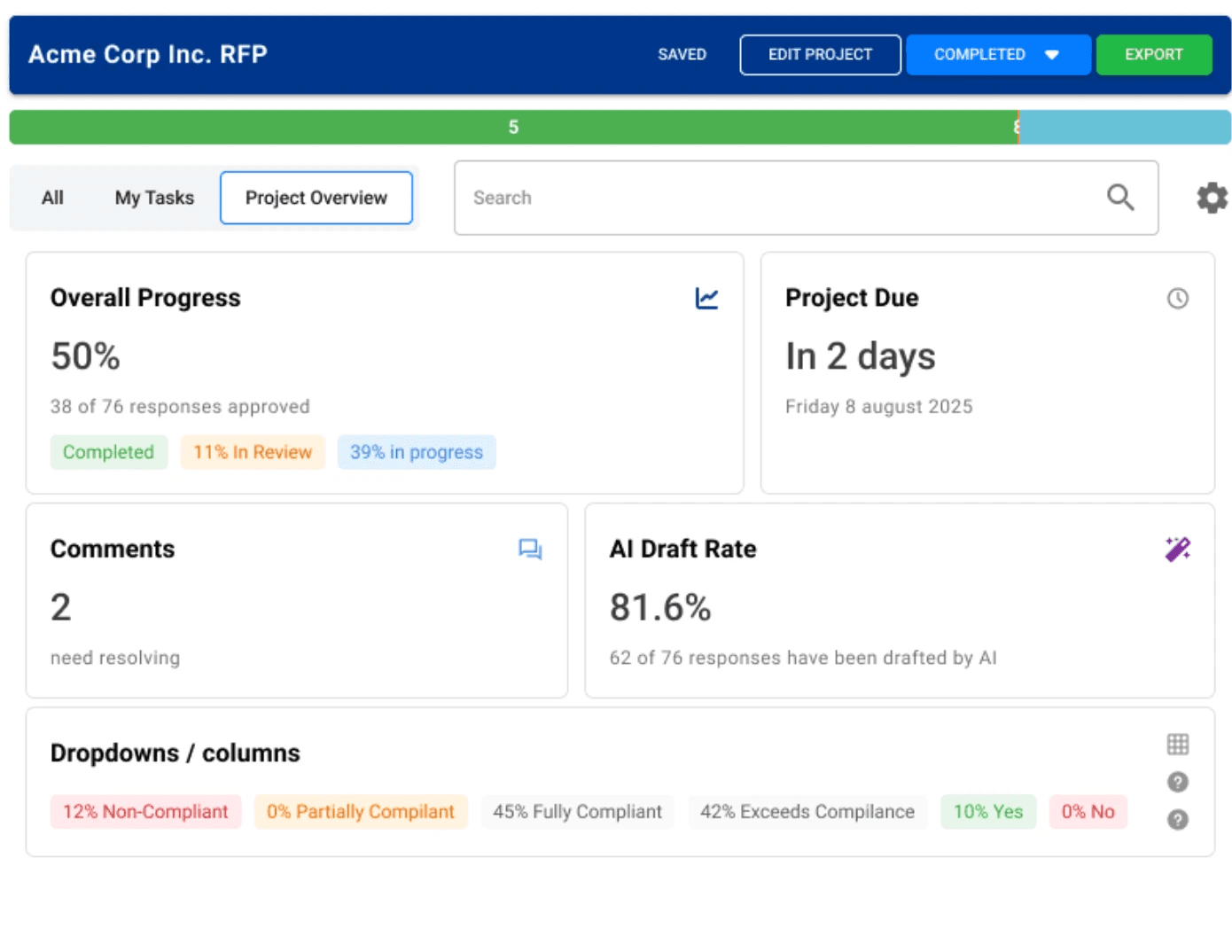The image size is (1232, 952).
Task: Select the Project Overview tab
Action: tap(316, 198)
